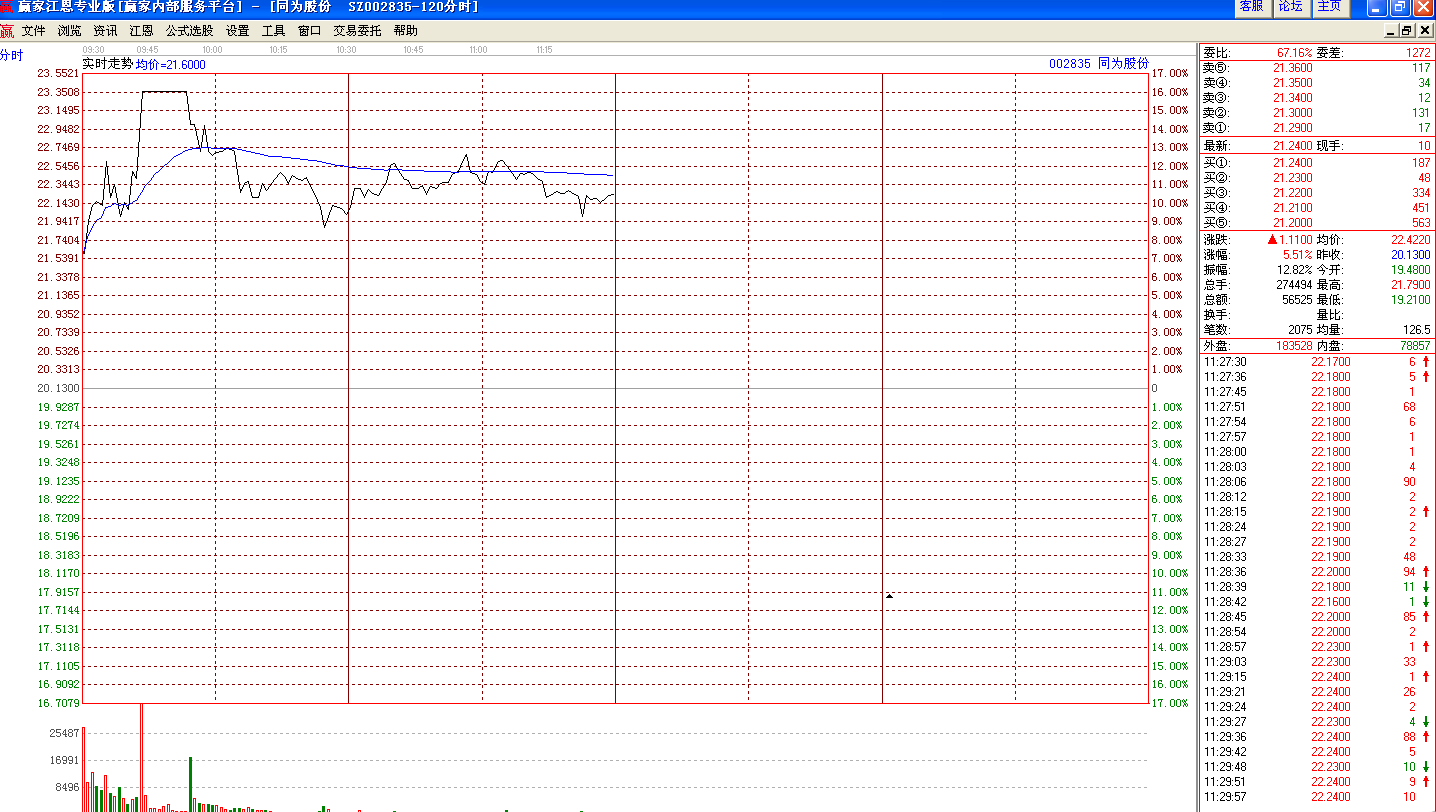Open the 设置 menu
This screenshot has width=1436, height=812.
pos(238,31)
